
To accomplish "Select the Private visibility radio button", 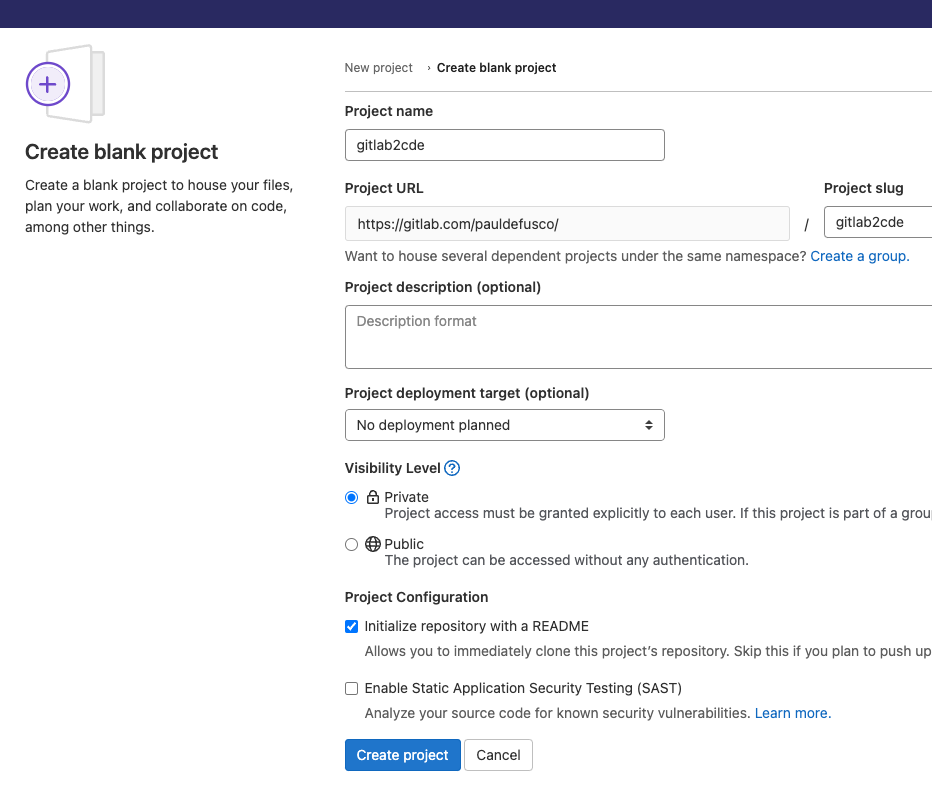I will pos(351,498).
